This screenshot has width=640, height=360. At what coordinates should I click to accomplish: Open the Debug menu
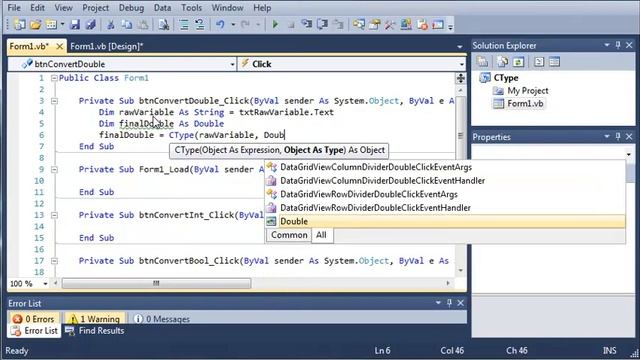pos(131,8)
